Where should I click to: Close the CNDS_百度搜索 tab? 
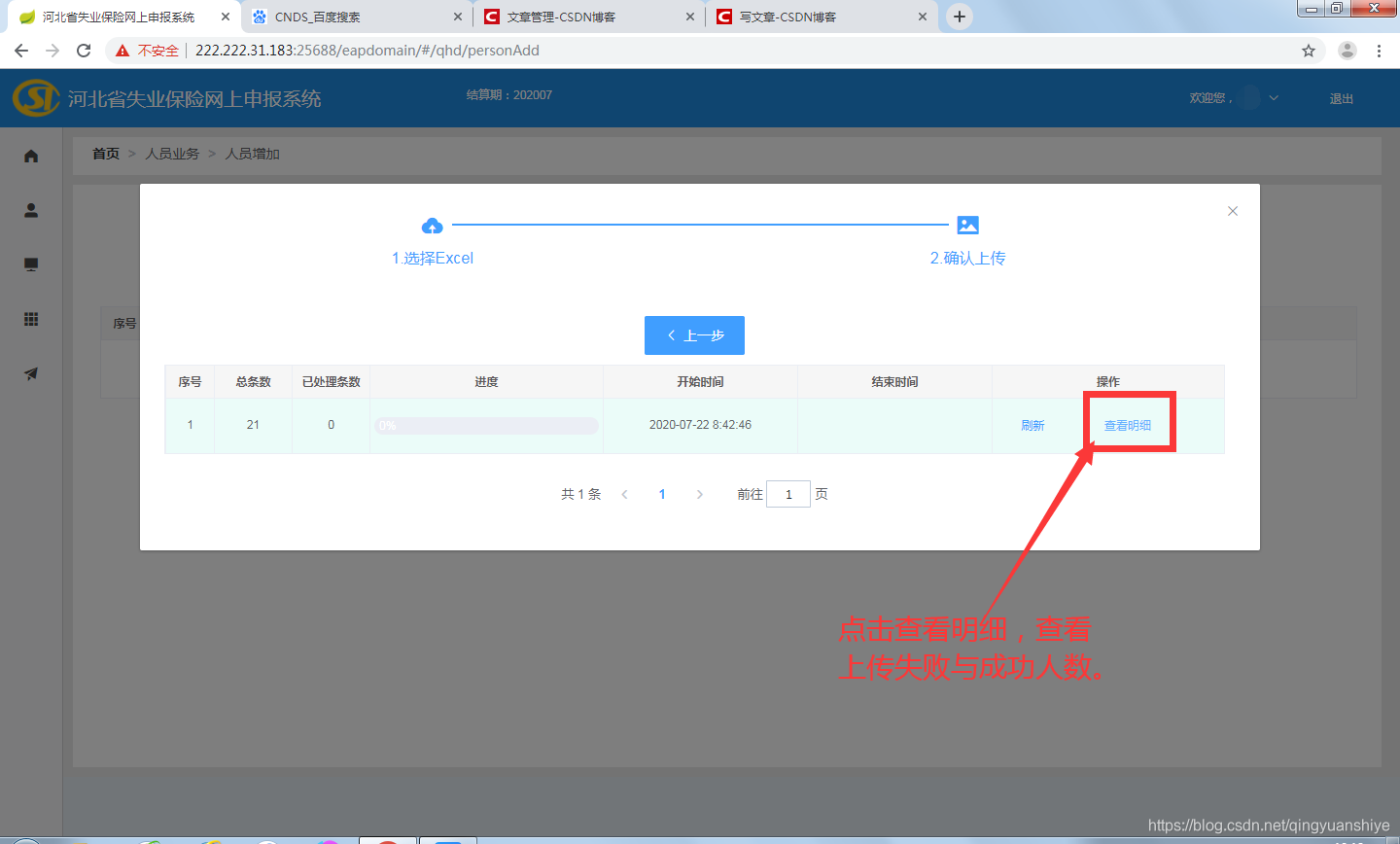458,17
